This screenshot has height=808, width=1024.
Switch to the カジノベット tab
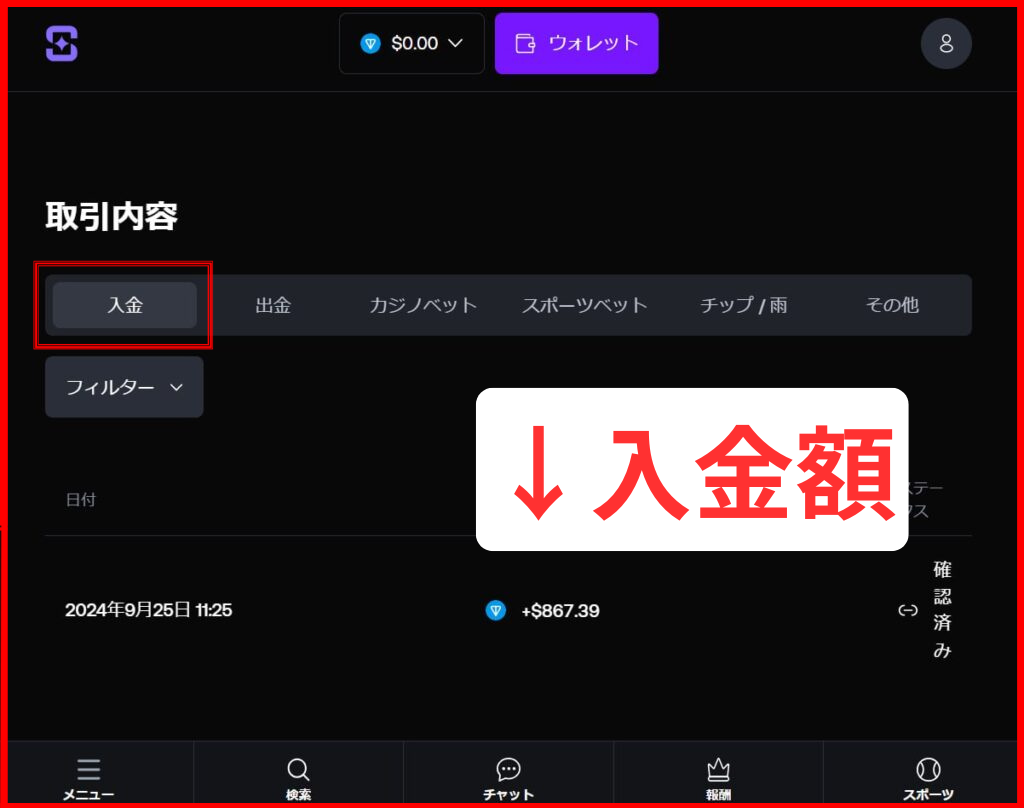coord(423,305)
